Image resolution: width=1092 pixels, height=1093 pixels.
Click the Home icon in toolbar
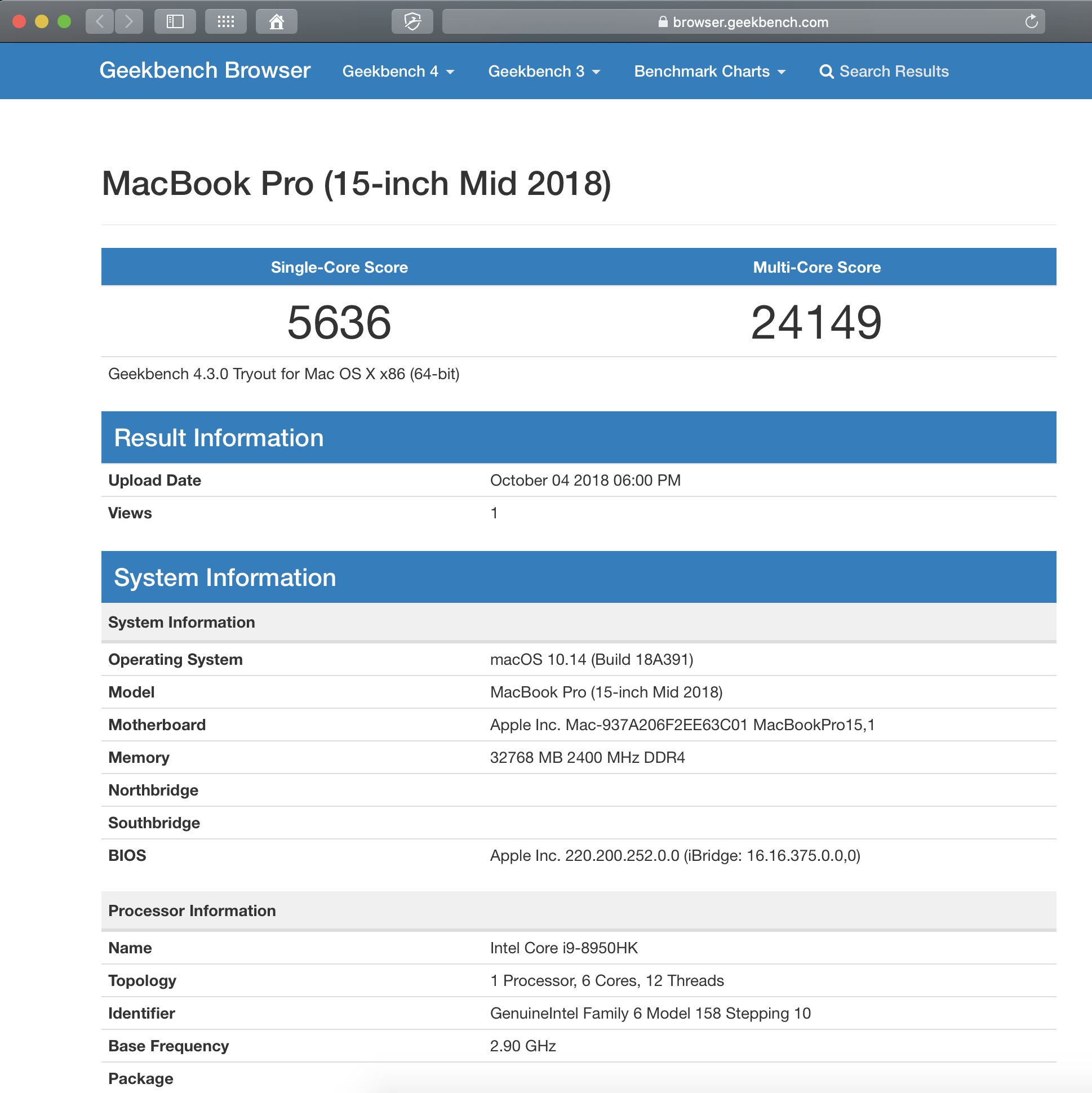tap(276, 21)
